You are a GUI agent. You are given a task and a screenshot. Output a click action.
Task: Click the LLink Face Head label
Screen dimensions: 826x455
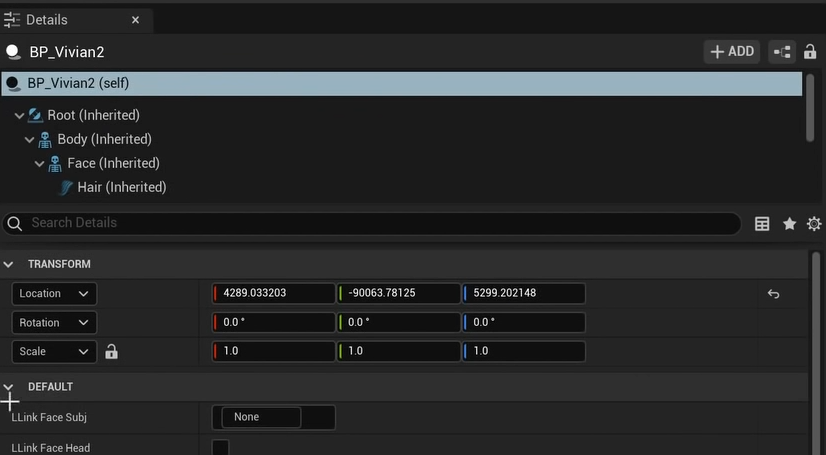click(x=51, y=448)
